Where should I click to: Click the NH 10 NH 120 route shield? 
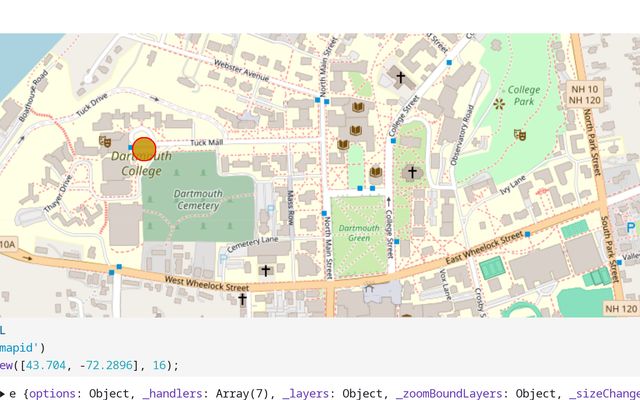(x=584, y=93)
